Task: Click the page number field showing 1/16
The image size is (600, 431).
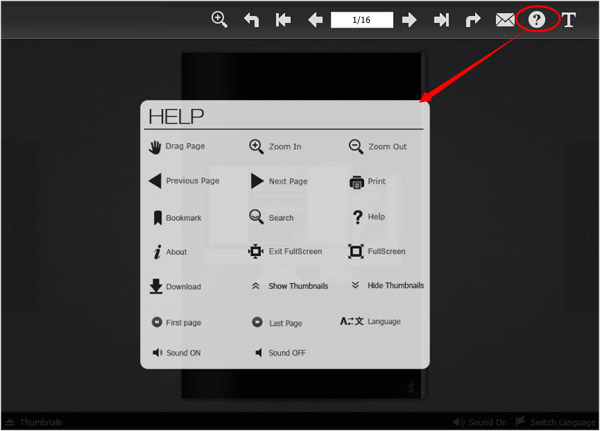Action: (x=361, y=19)
